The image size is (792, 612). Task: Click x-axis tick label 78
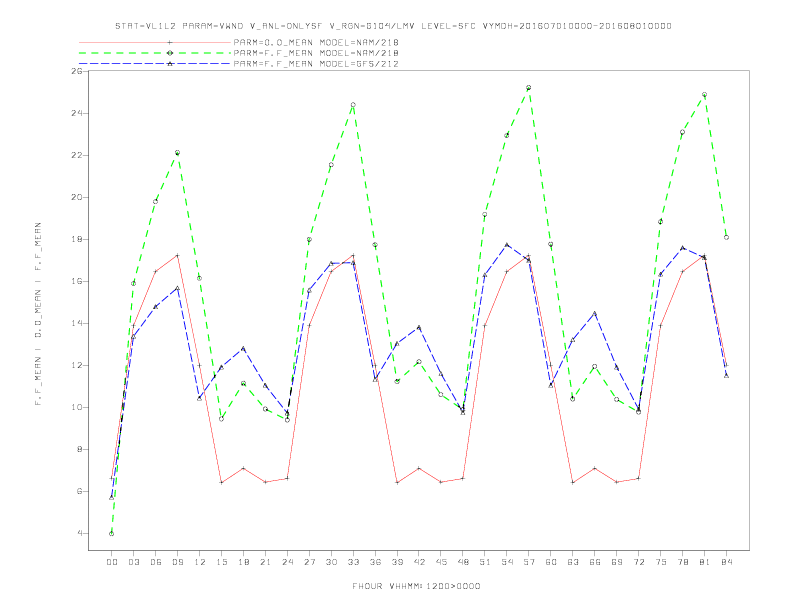tap(683, 562)
